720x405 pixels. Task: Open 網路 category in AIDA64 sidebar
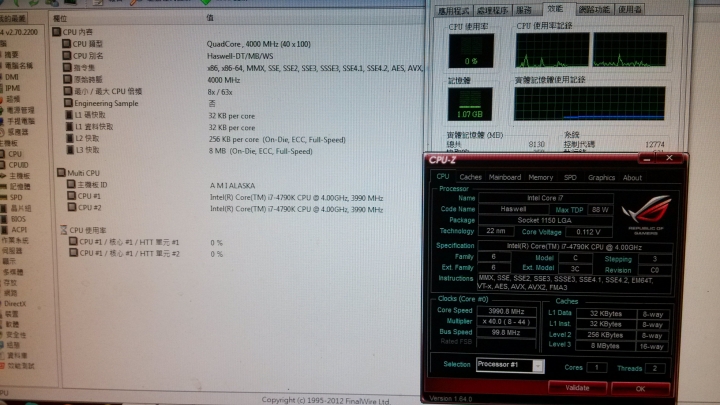pyautogui.click(x=11, y=293)
